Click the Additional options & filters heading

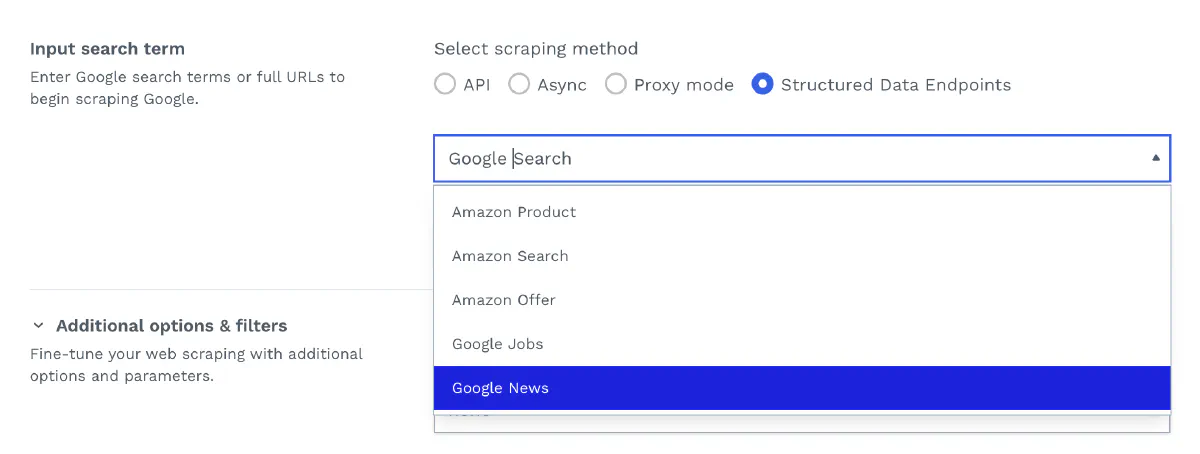[172, 326]
